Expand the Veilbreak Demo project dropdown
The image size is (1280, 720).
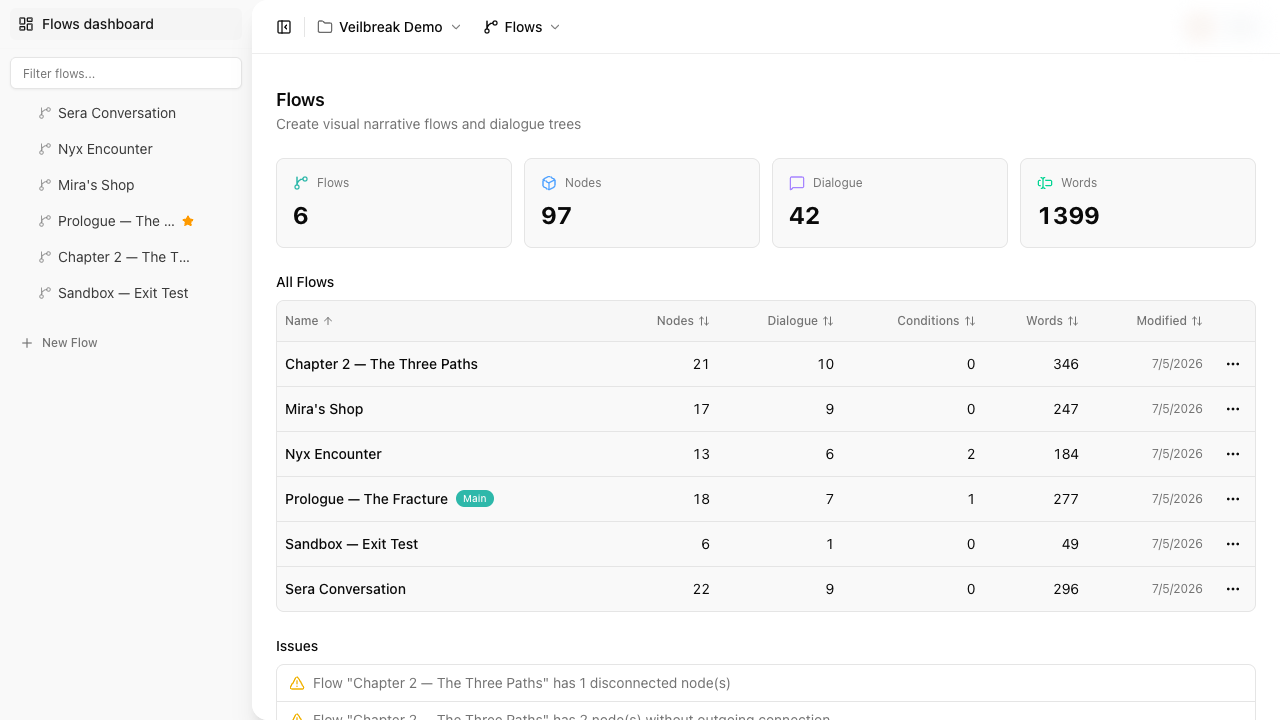389,27
